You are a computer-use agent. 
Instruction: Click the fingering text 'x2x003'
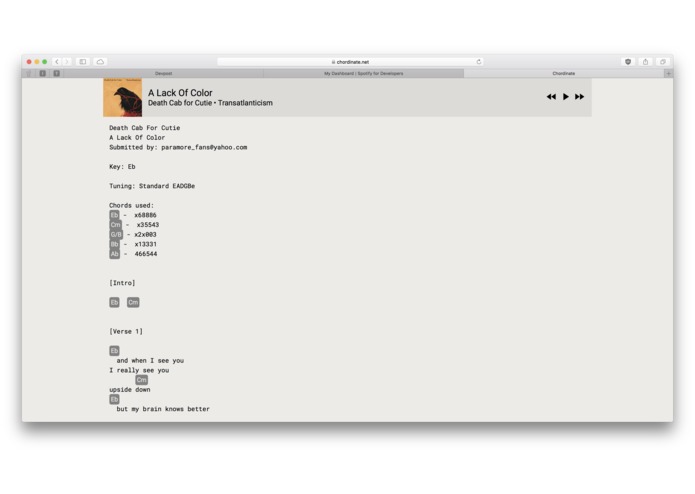pos(145,234)
